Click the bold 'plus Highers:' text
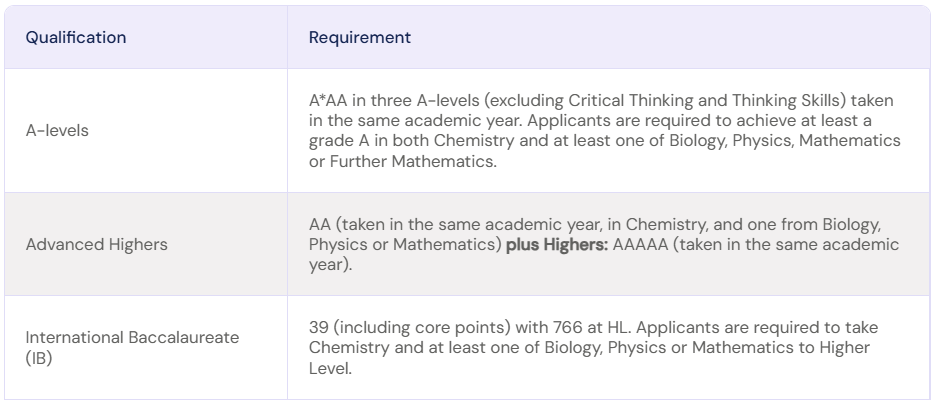Screen dimensions: 936x400 click(x=557, y=244)
